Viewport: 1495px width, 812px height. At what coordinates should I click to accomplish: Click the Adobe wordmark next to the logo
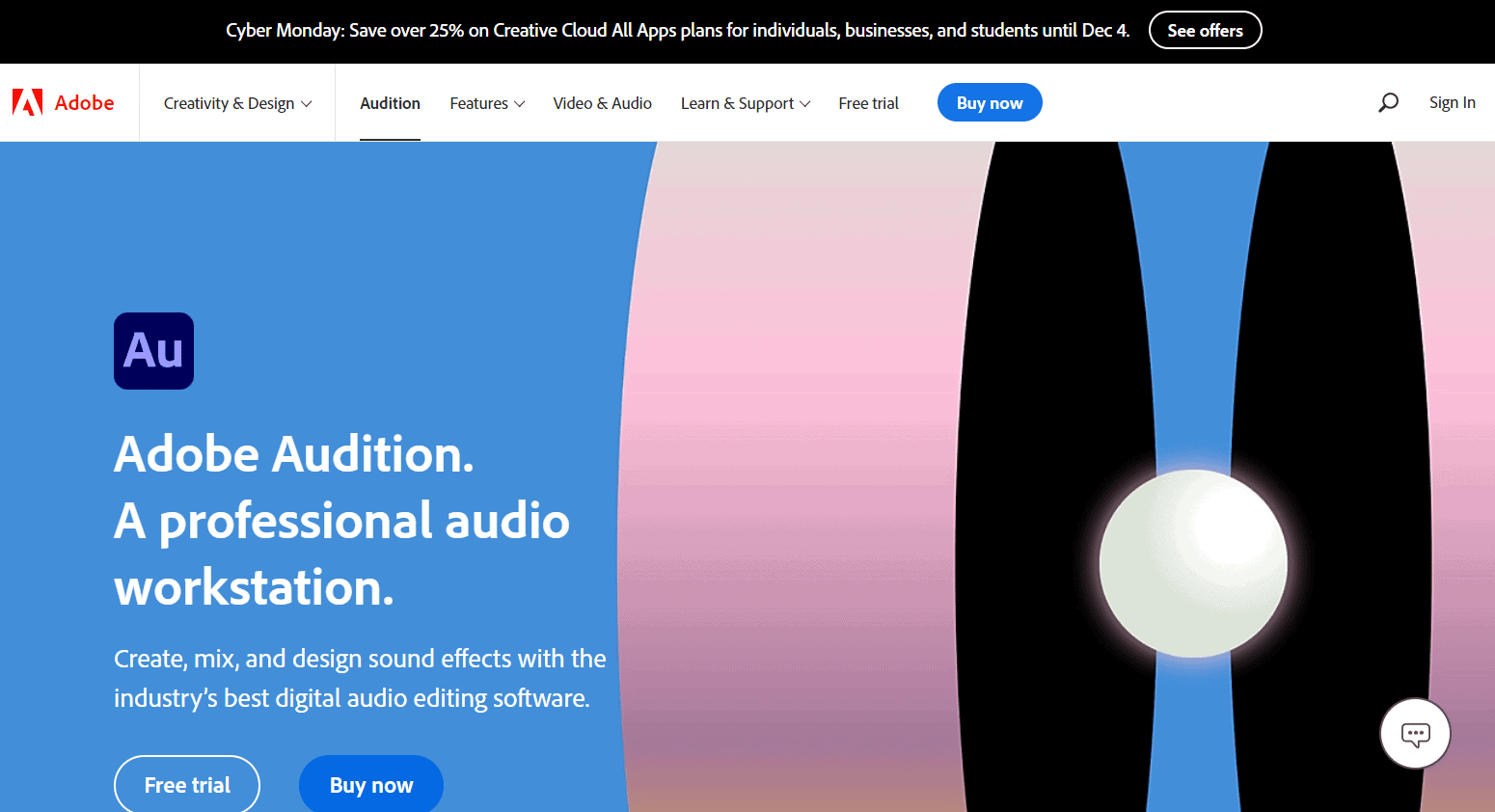tap(85, 102)
